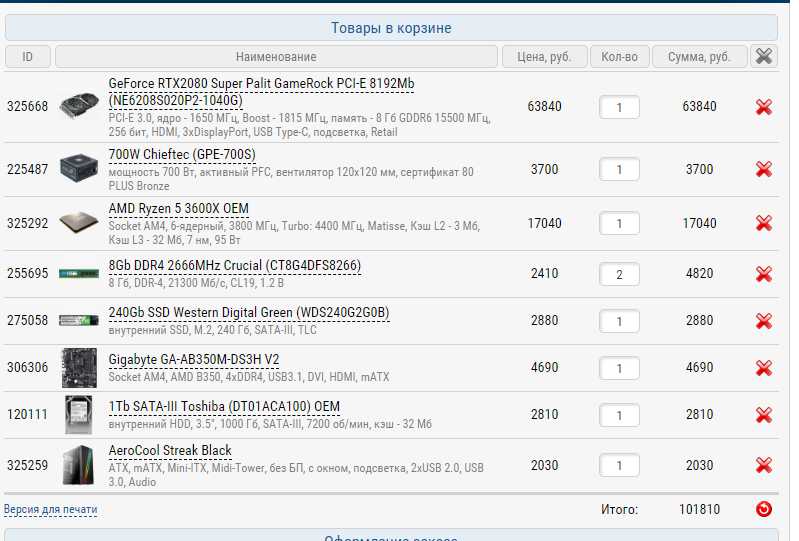Select product ID 325259
799x541 pixels.
28,465
